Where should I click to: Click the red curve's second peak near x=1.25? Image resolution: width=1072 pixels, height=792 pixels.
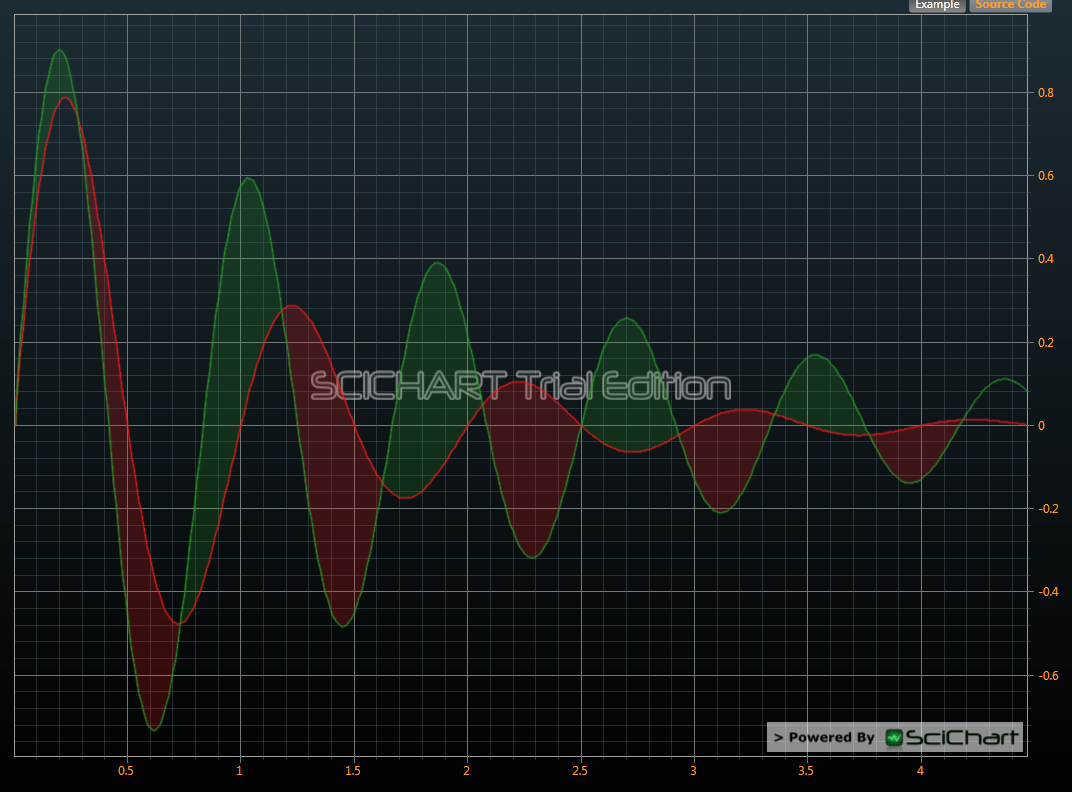coord(290,306)
